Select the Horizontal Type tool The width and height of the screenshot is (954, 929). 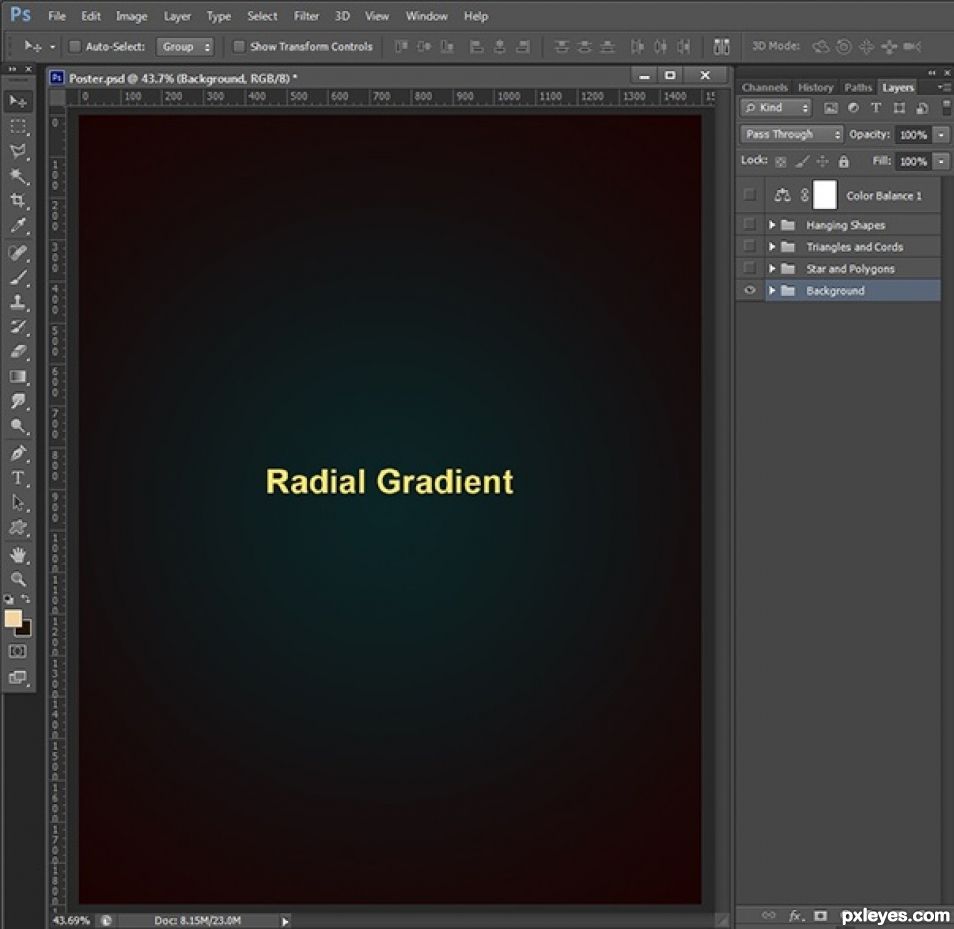pos(18,478)
